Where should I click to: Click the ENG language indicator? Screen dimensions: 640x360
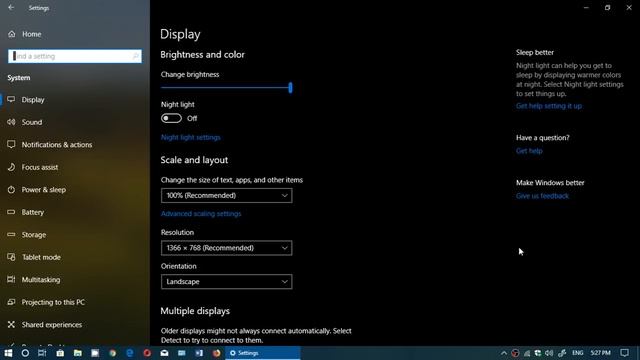coord(578,353)
